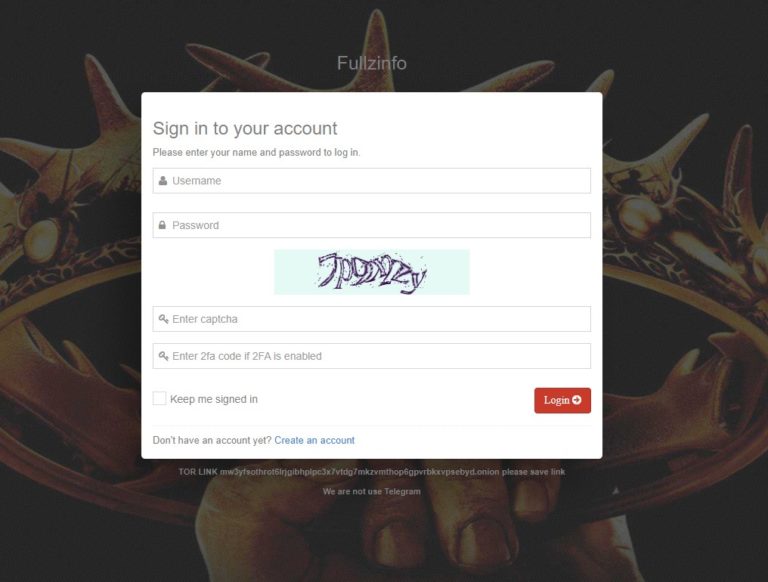The height and width of the screenshot is (582, 768).
Task: Tick the Keep me signed in checkbox
Action: [159, 398]
